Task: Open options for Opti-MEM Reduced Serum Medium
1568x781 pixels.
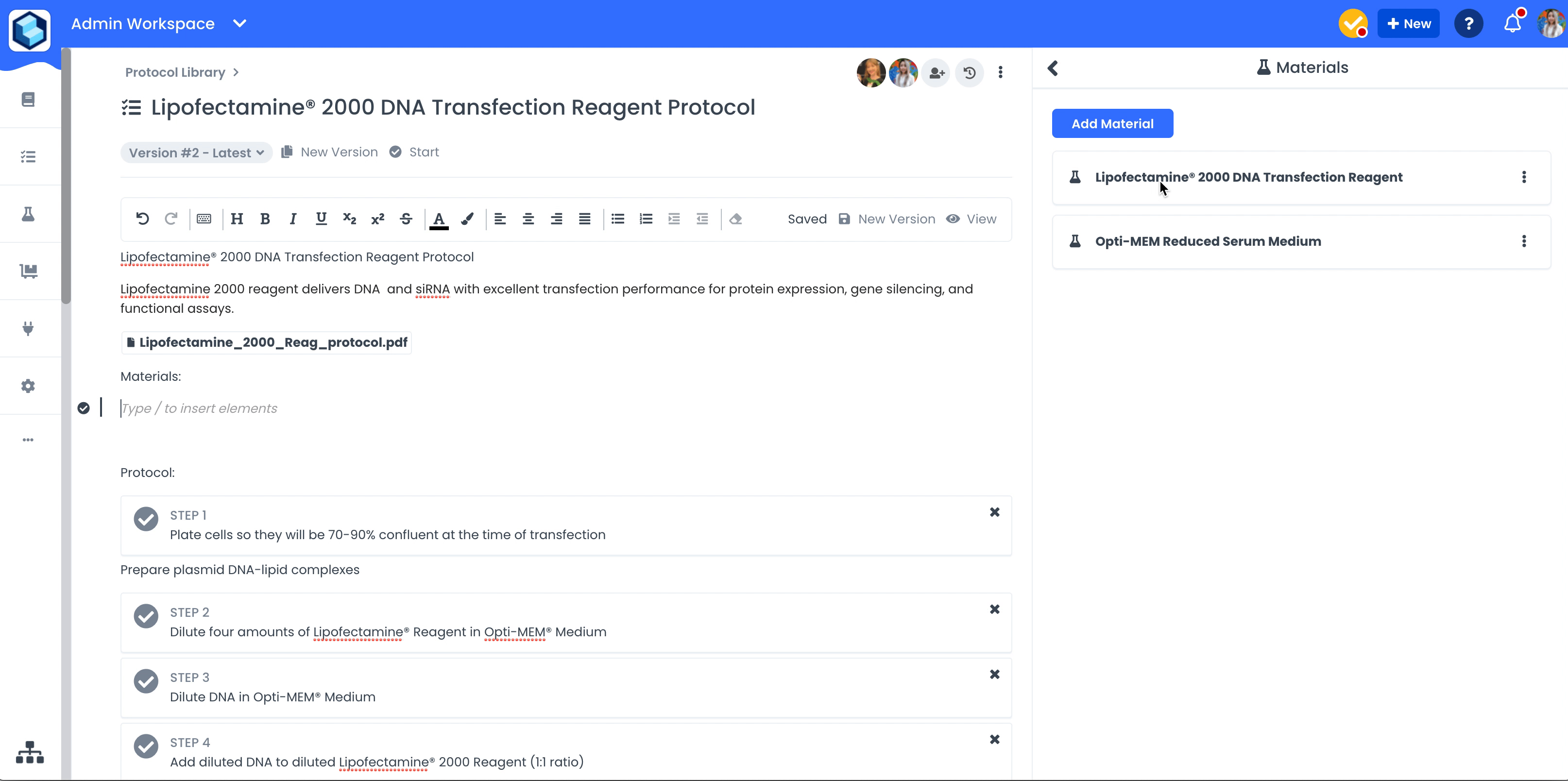Action: pos(1524,241)
